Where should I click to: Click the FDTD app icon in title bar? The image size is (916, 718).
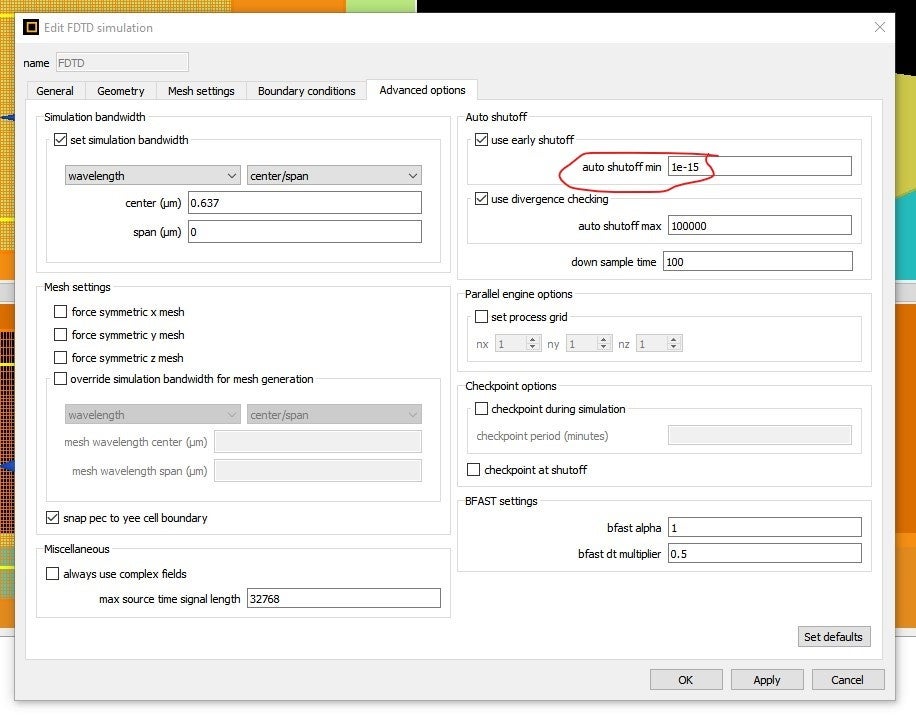tap(31, 27)
